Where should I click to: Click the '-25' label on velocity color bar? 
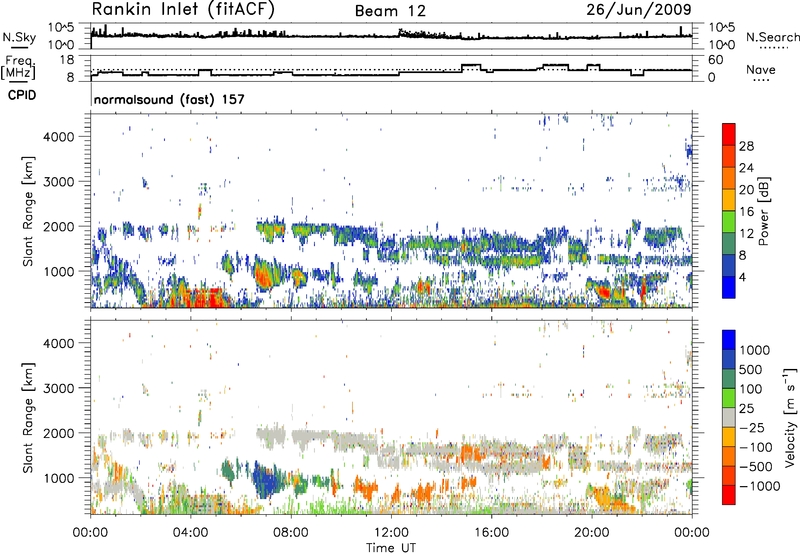[752, 428]
